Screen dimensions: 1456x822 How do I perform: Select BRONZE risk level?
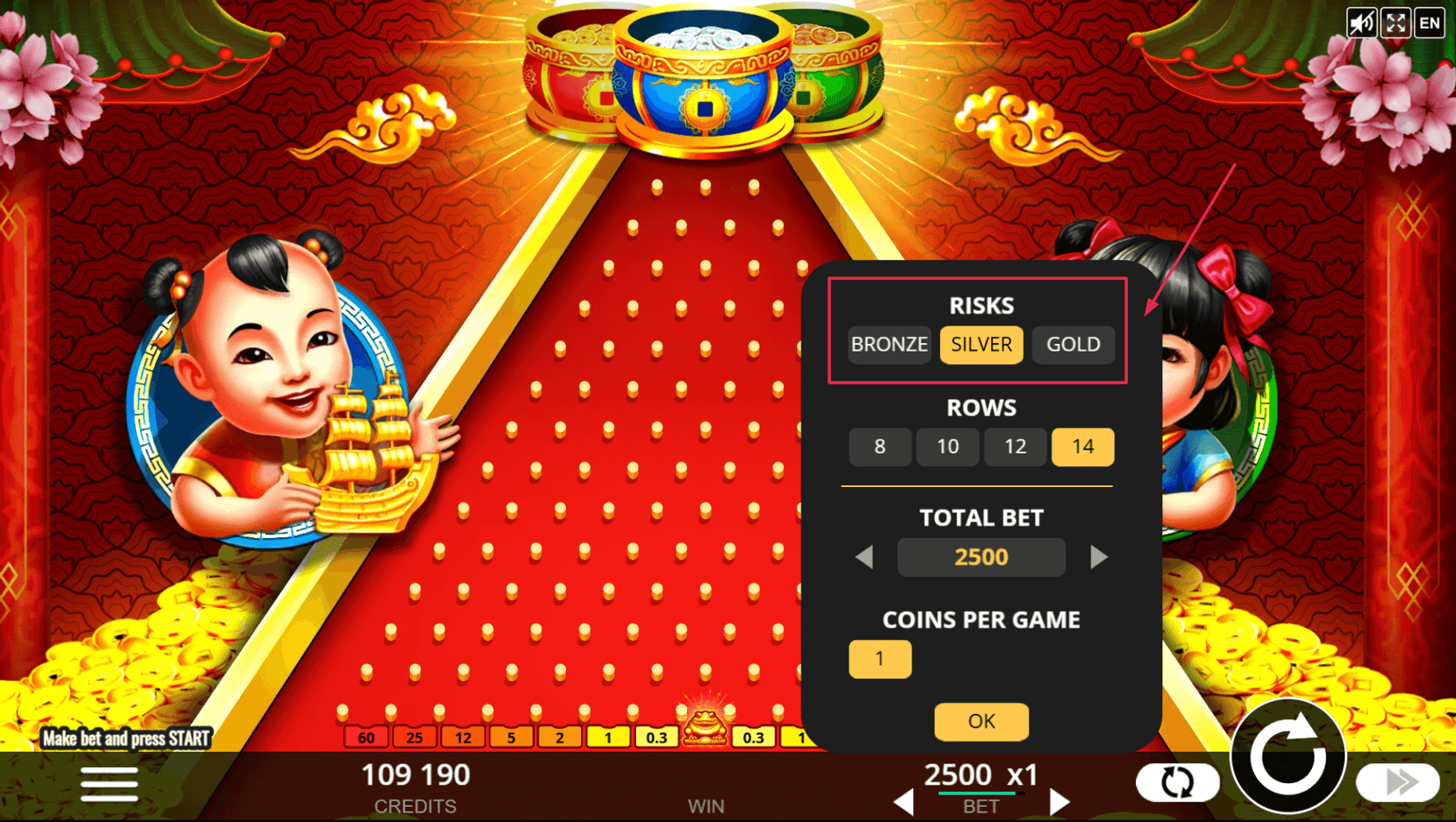click(889, 345)
